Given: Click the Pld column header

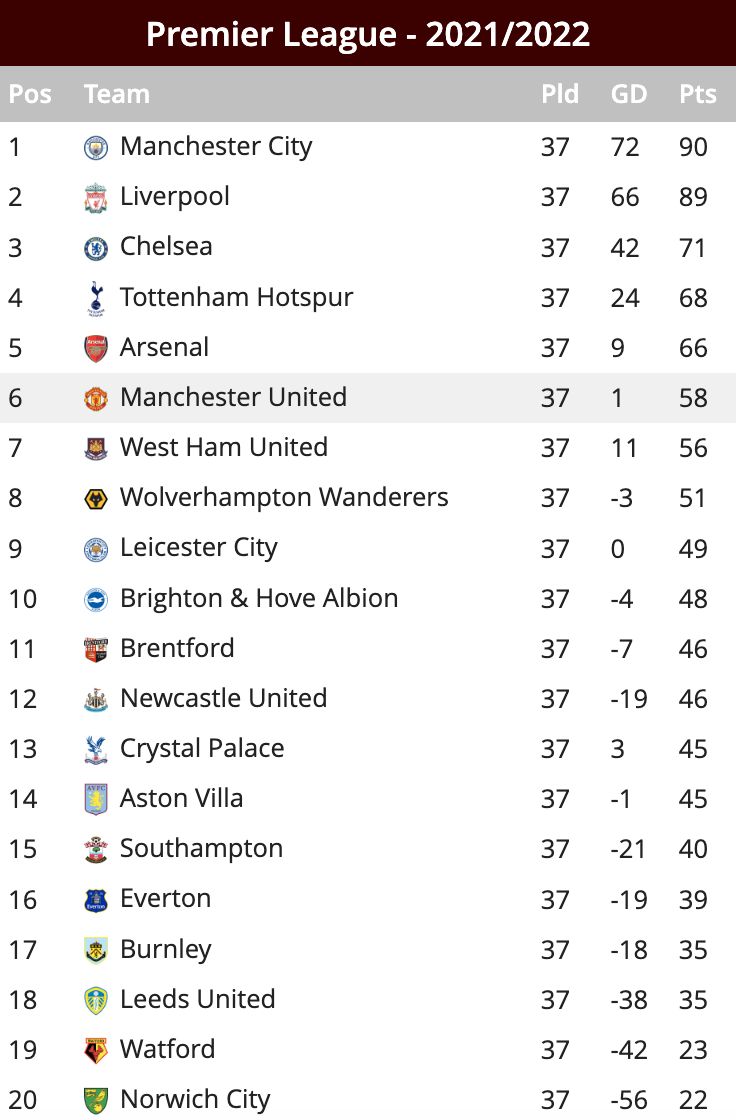Looking at the screenshot, I should click(560, 94).
